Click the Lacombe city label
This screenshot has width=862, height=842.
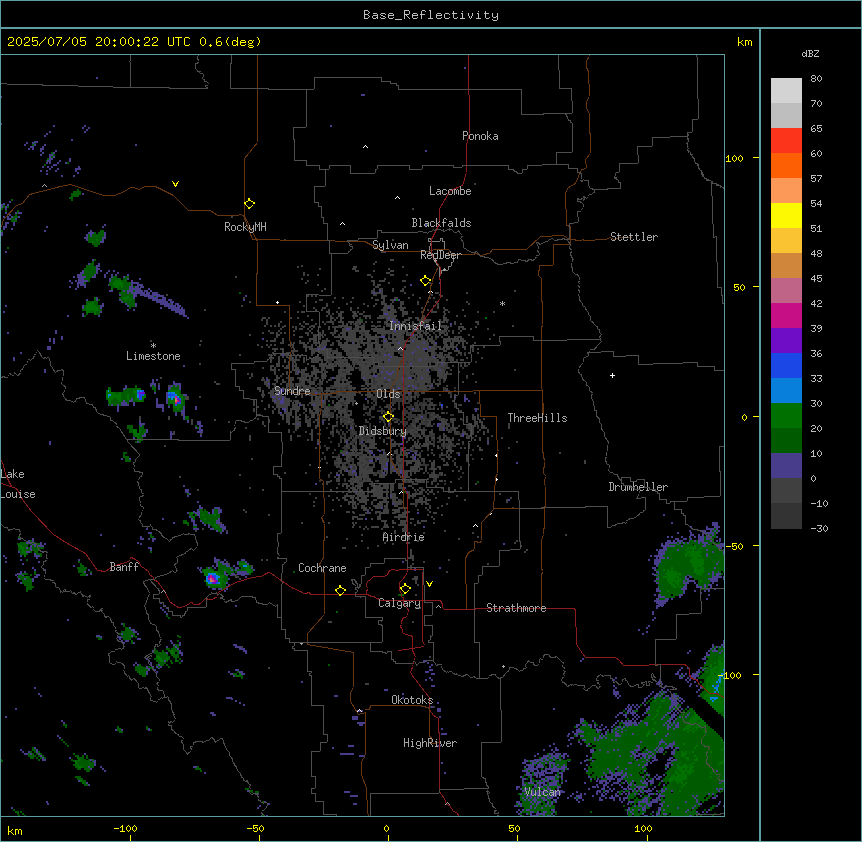(x=450, y=191)
